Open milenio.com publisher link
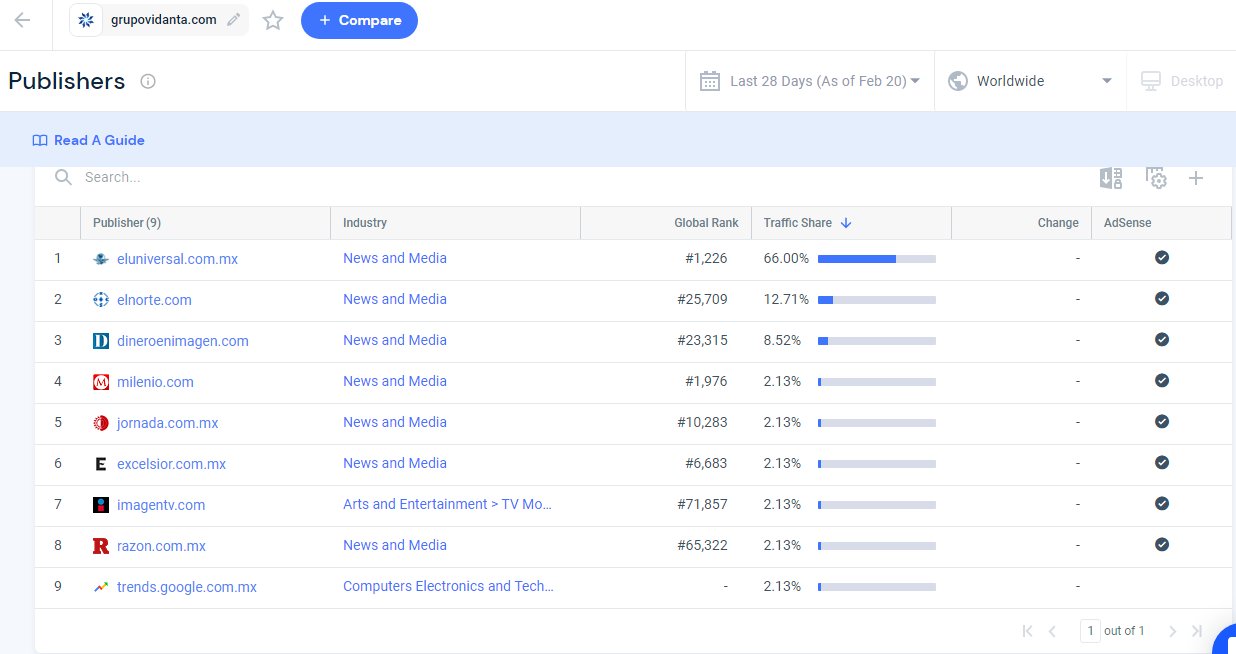 [155, 382]
